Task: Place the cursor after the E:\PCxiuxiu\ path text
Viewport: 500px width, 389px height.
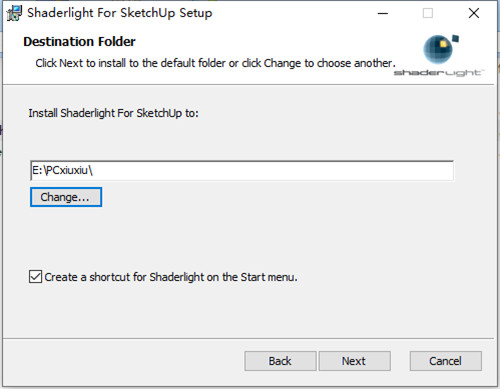Action: point(93,170)
